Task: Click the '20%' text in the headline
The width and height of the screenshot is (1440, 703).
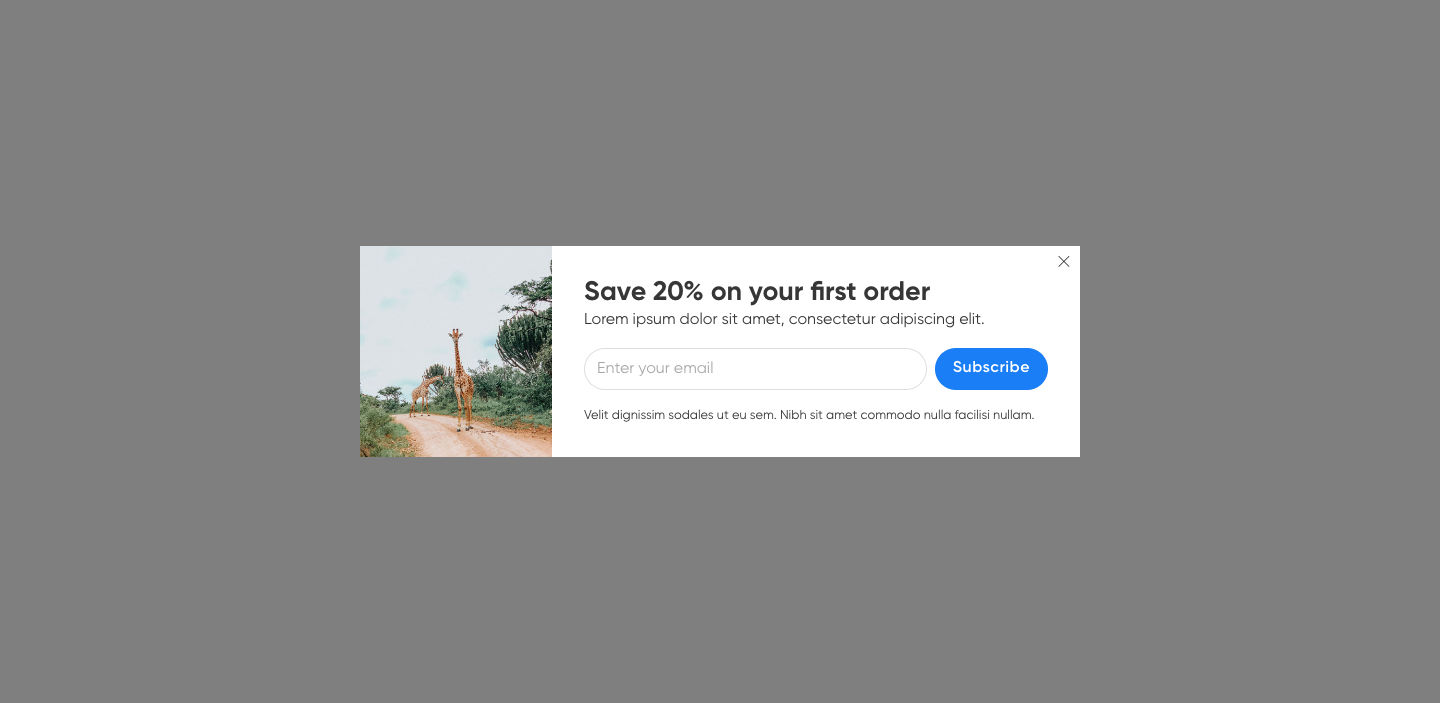Action: click(x=678, y=291)
